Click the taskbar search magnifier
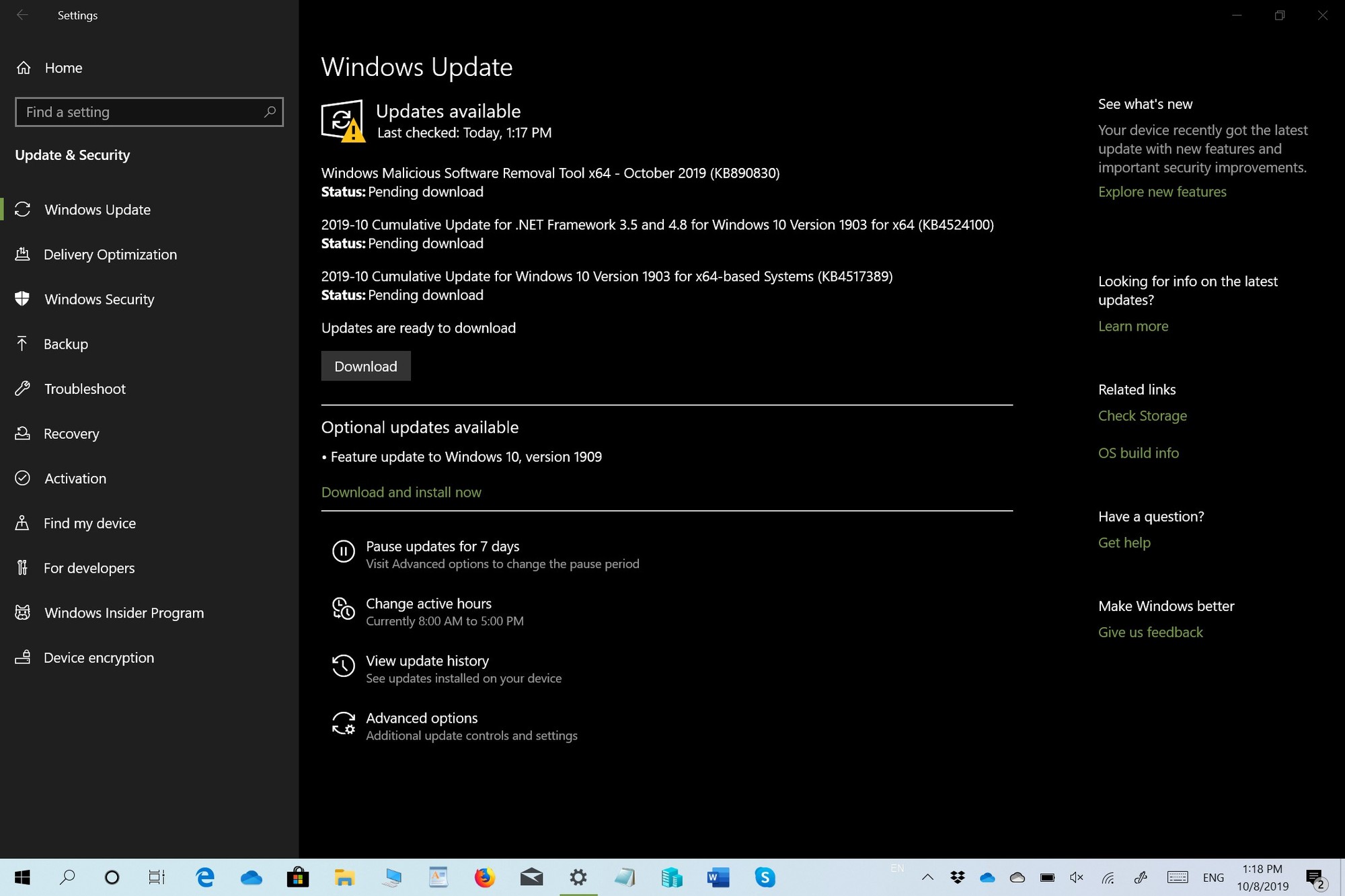 (67, 877)
